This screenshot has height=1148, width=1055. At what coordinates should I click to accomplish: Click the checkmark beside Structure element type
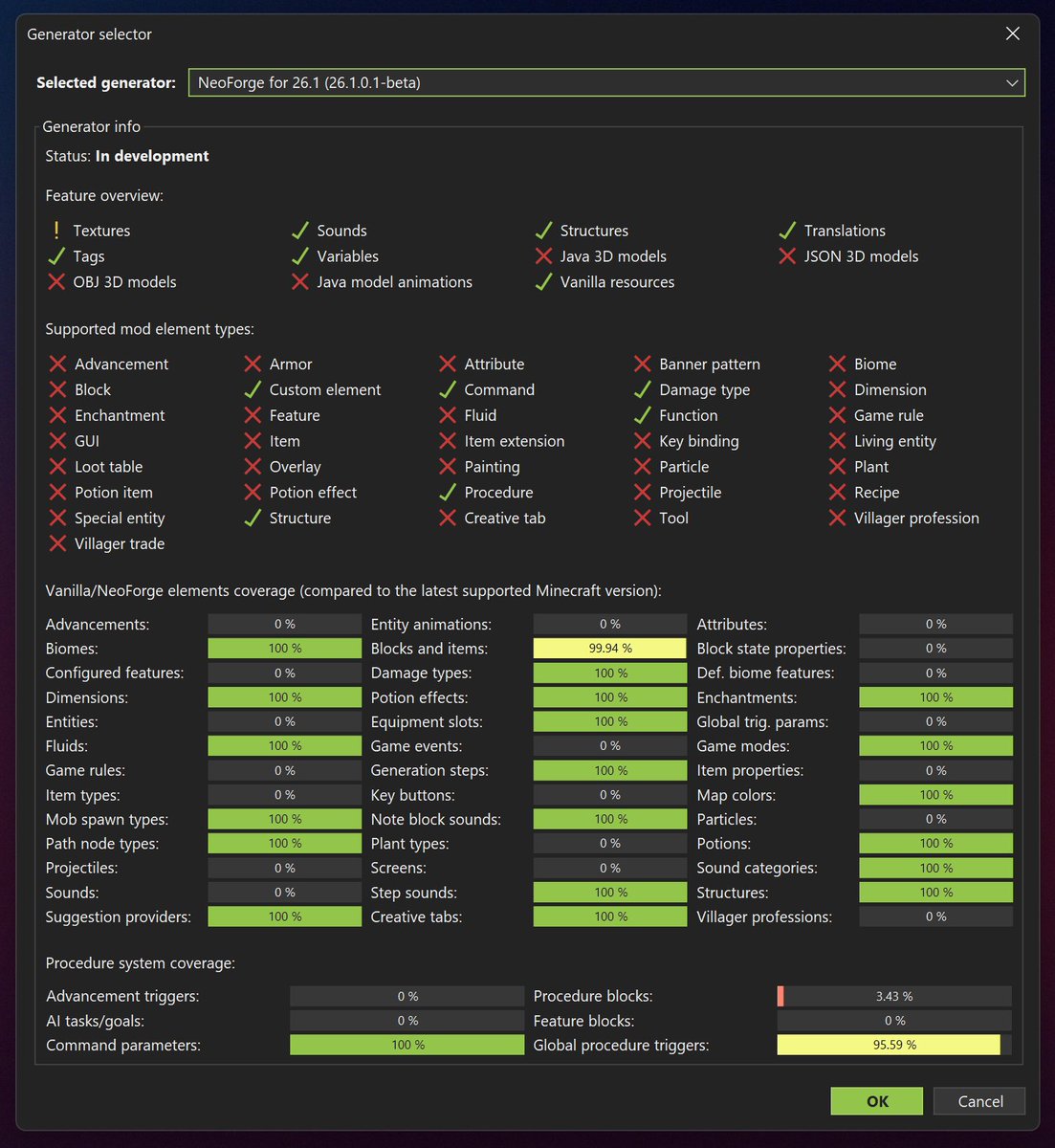tap(253, 519)
